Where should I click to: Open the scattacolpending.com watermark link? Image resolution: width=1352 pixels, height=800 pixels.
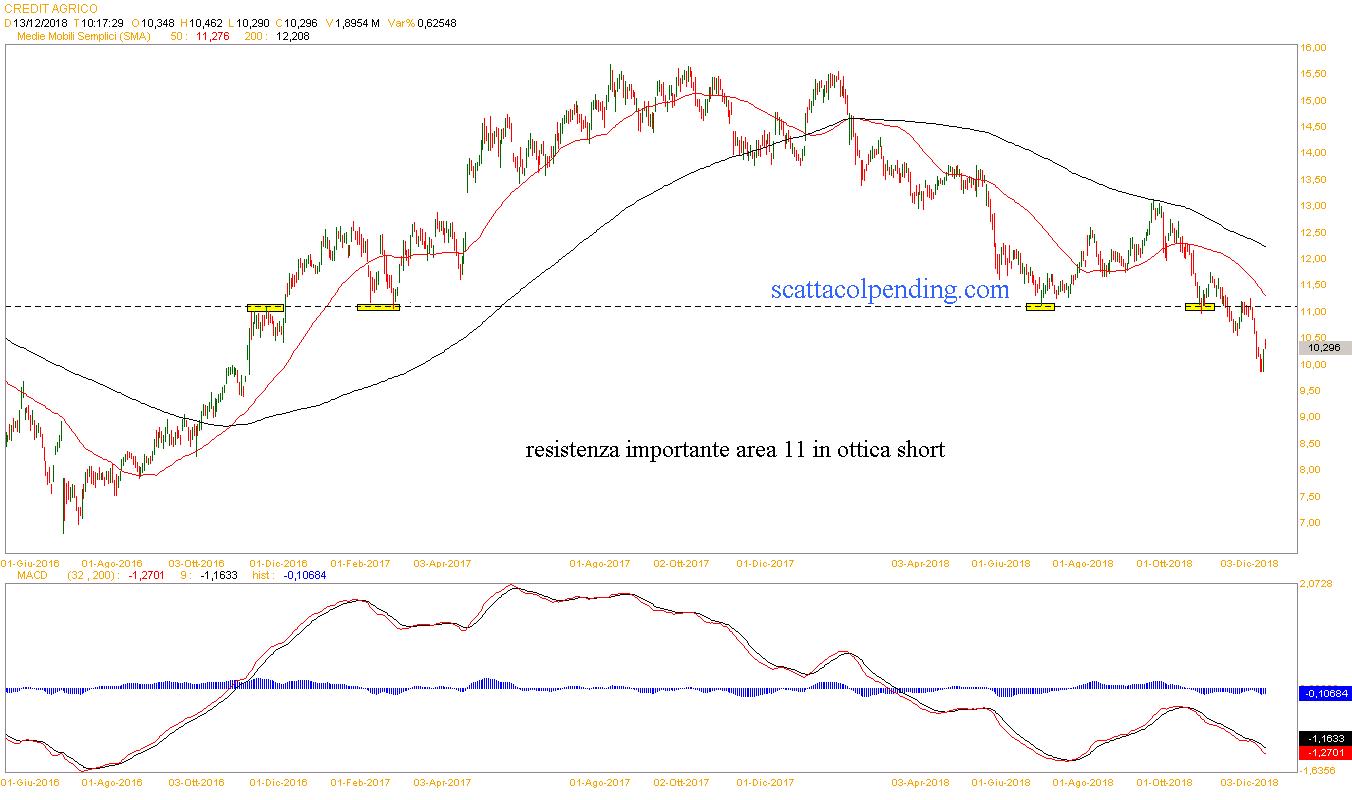coord(890,290)
